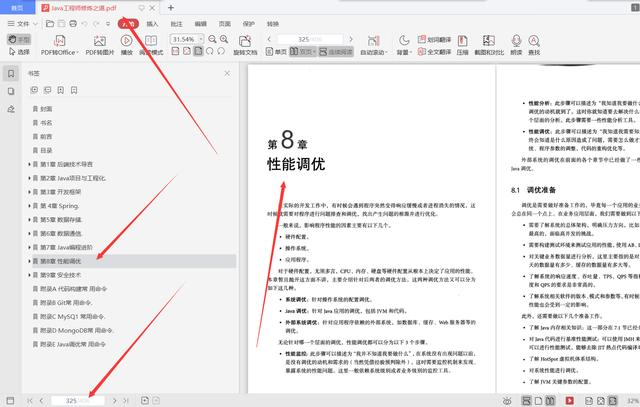Click the red play button in status bar
The width and height of the screenshot is (640, 407).
[x=569, y=401]
